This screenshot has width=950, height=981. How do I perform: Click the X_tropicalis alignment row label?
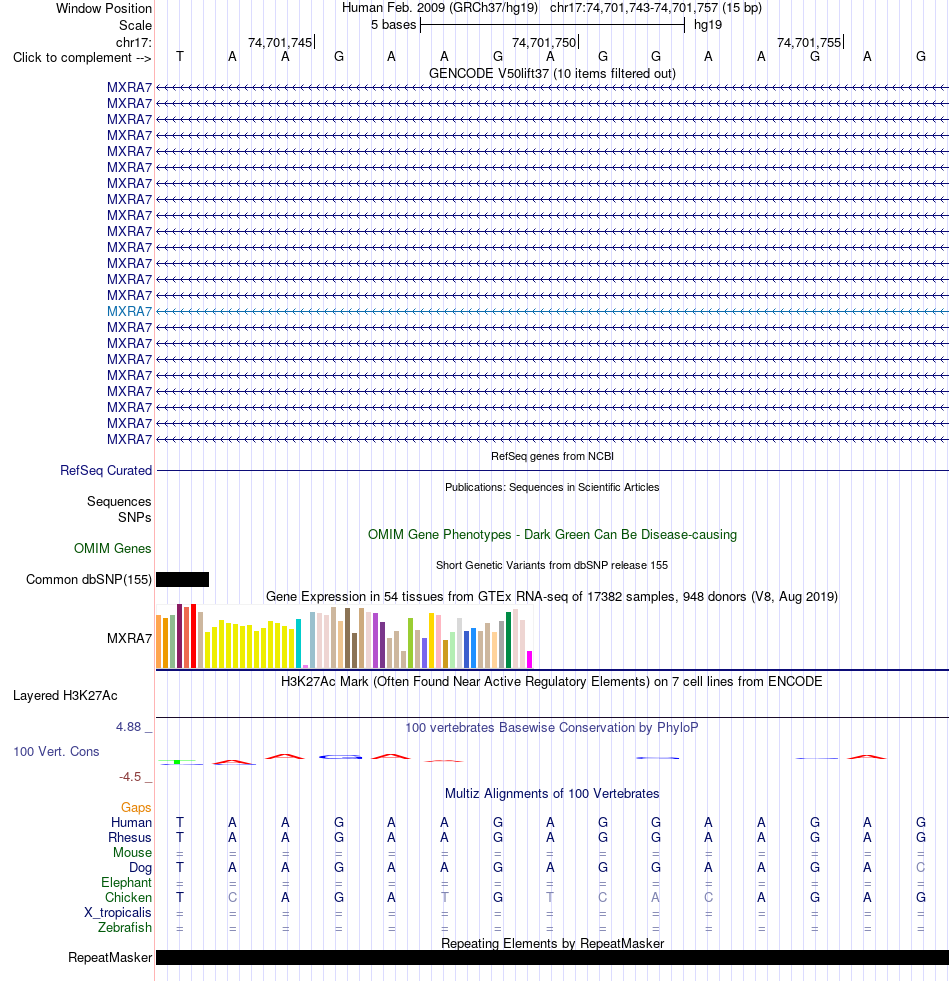coord(118,913)
